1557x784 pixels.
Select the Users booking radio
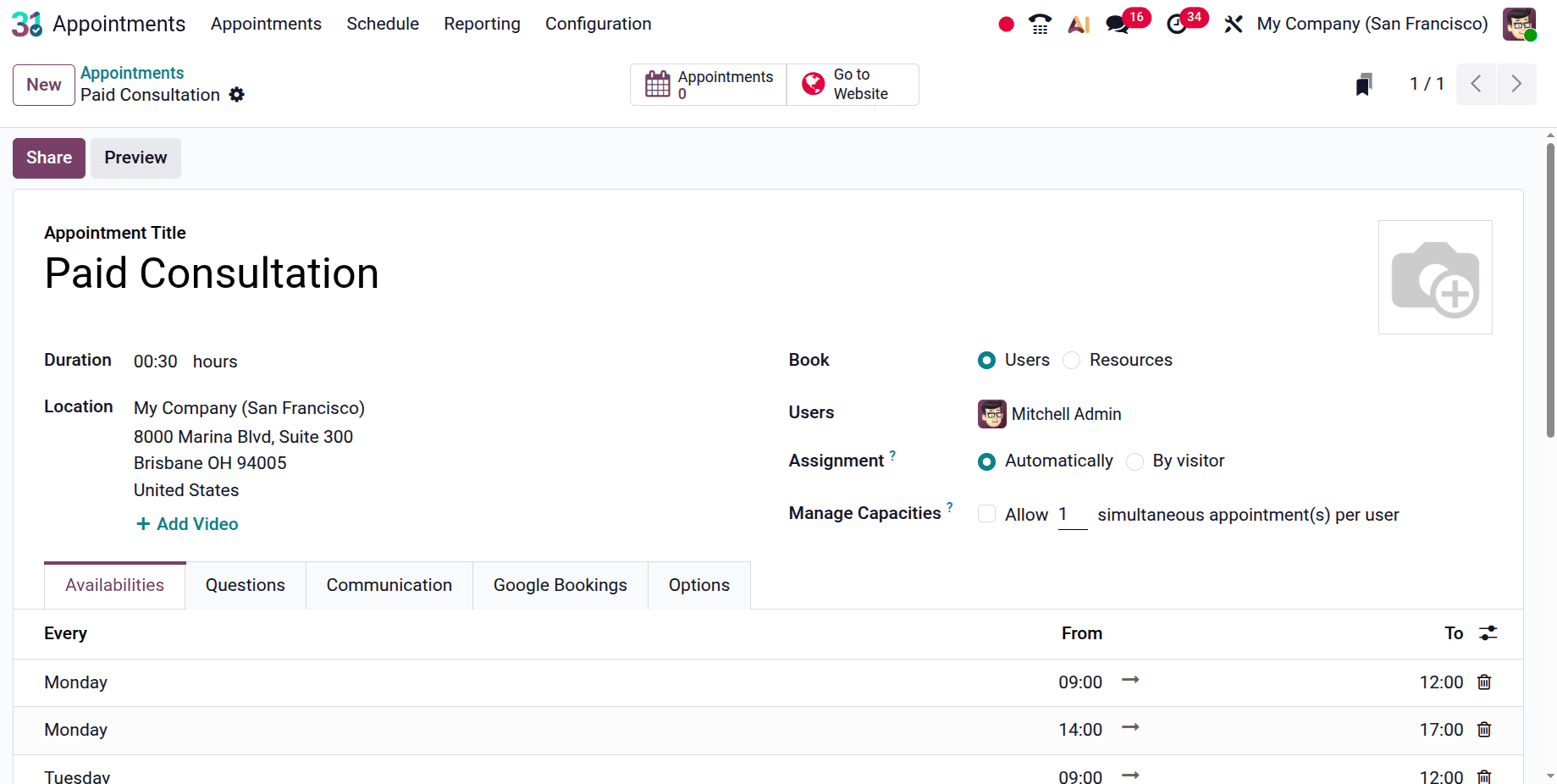click(986, 361)
